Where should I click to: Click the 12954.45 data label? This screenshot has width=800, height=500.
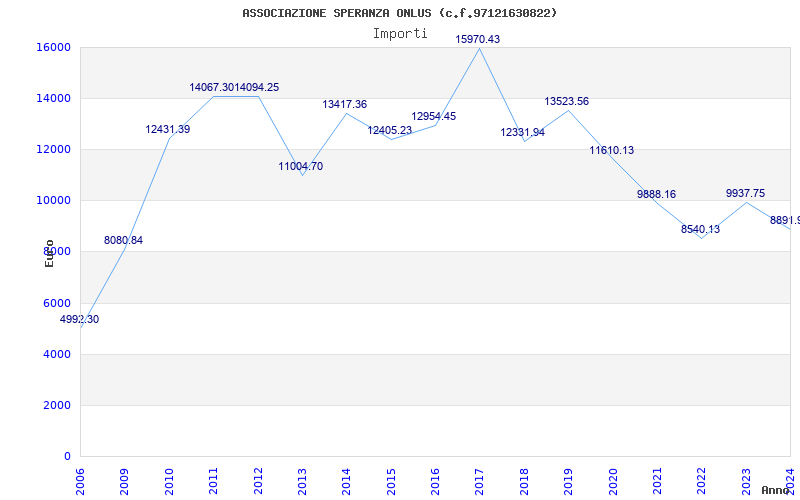tap(434, 116)
